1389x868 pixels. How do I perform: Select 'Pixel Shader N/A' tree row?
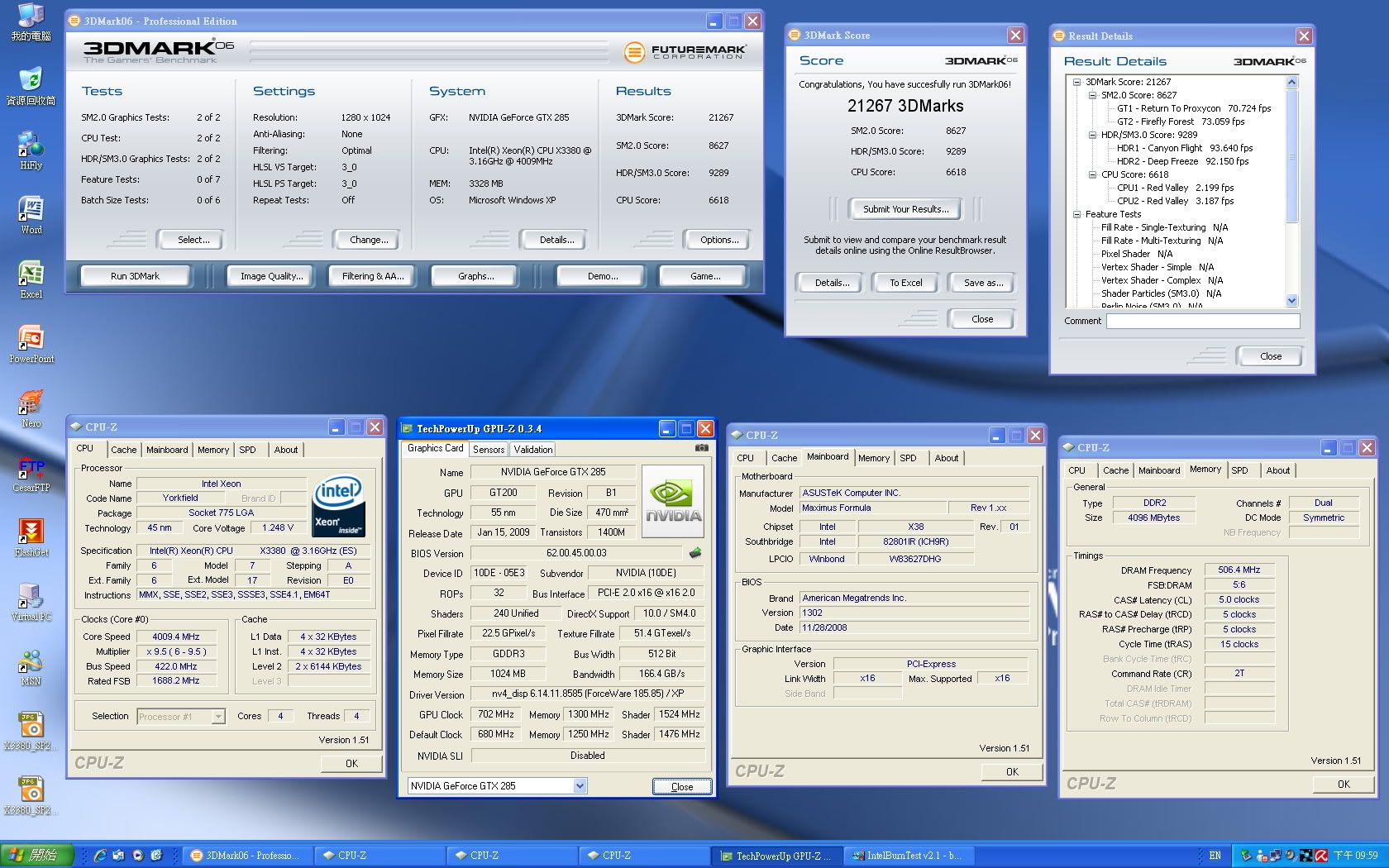tap(1136, 254)
